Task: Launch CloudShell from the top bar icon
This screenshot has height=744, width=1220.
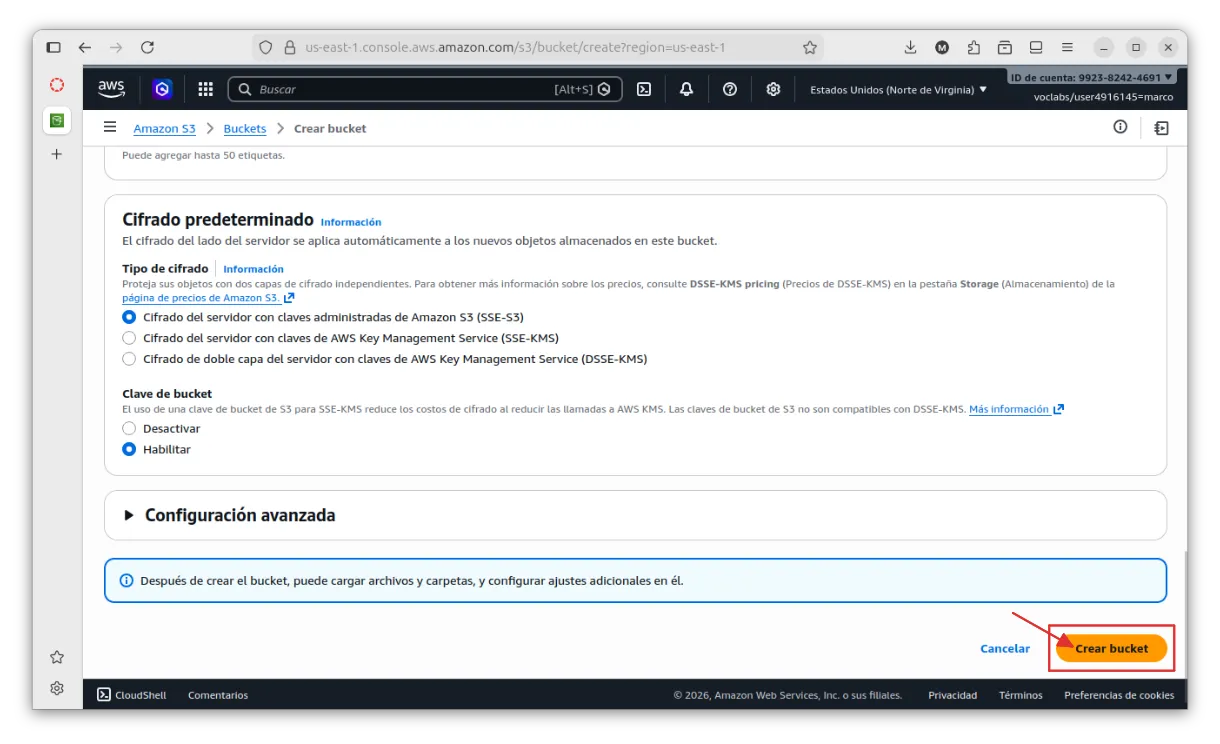Action: (x=645, y=89)
